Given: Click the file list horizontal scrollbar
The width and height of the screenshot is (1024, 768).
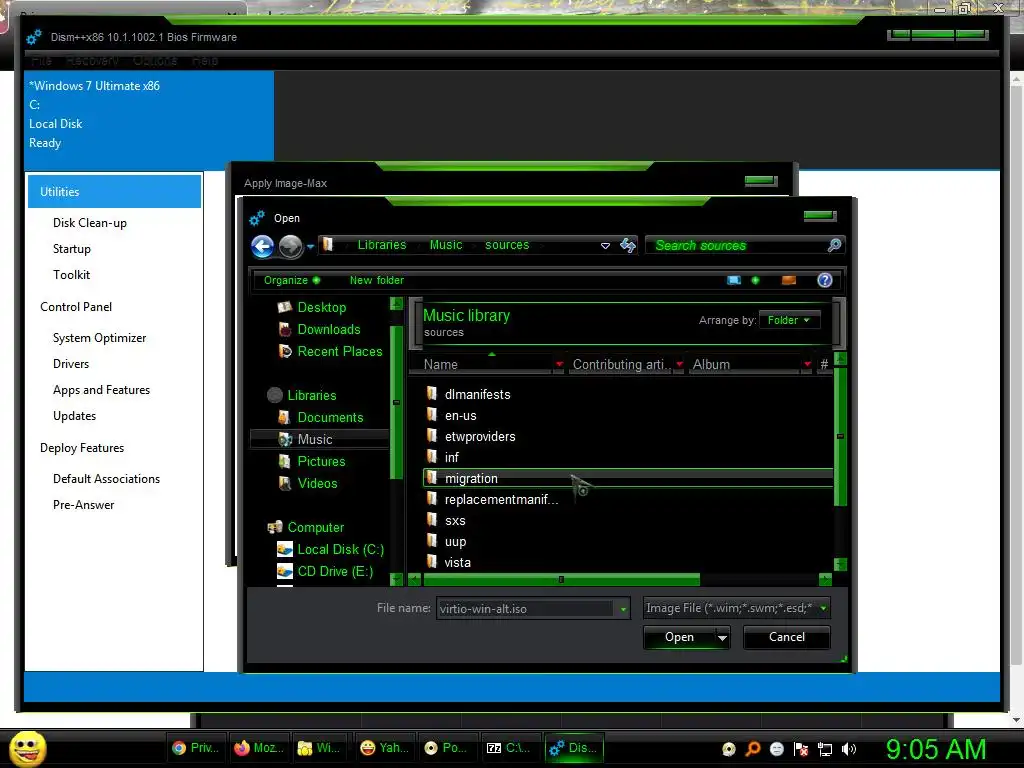Looking at the screenshot, I should (x=562, y=579).
